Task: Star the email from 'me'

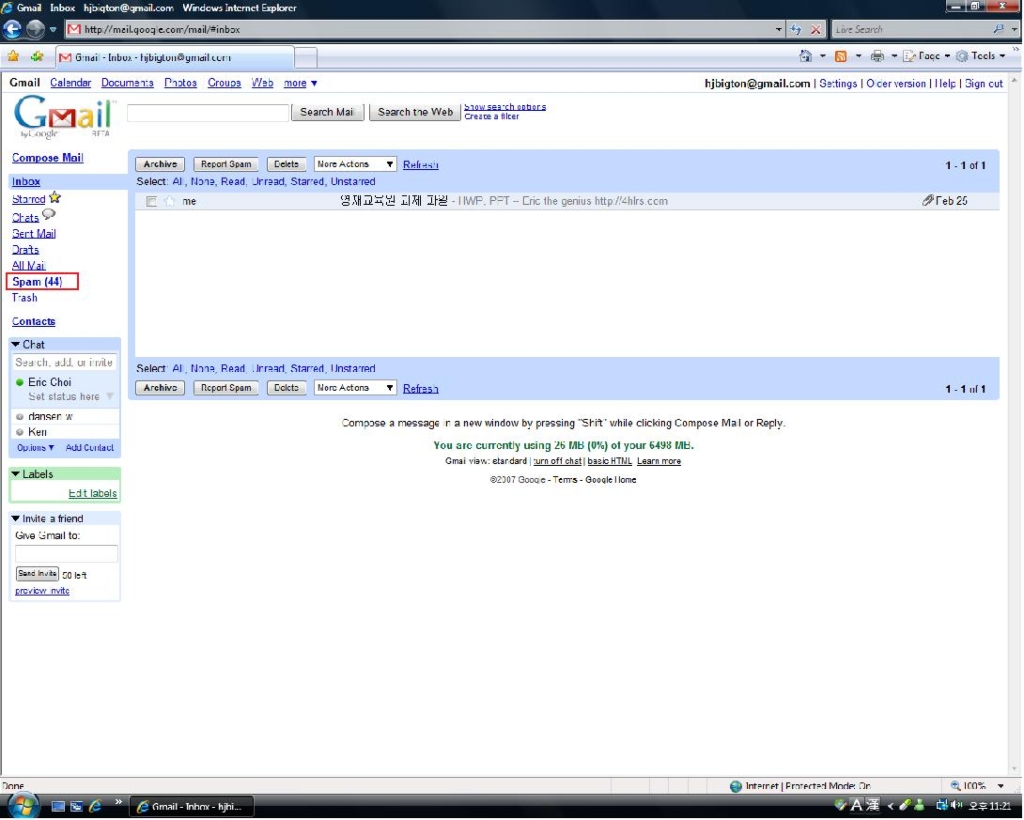Action: (x=170, y=201)
